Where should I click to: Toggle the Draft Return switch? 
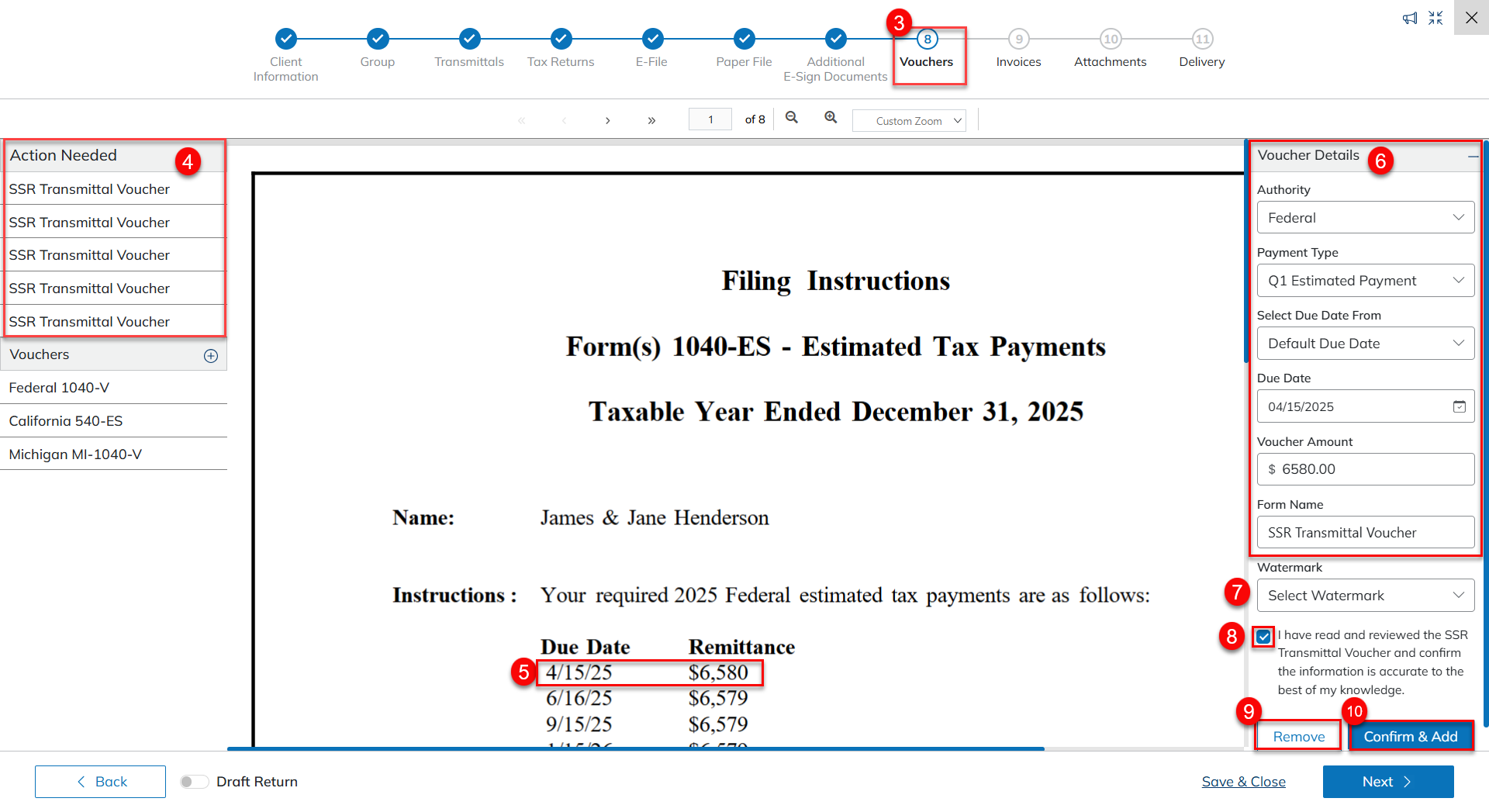pos(194,782)
